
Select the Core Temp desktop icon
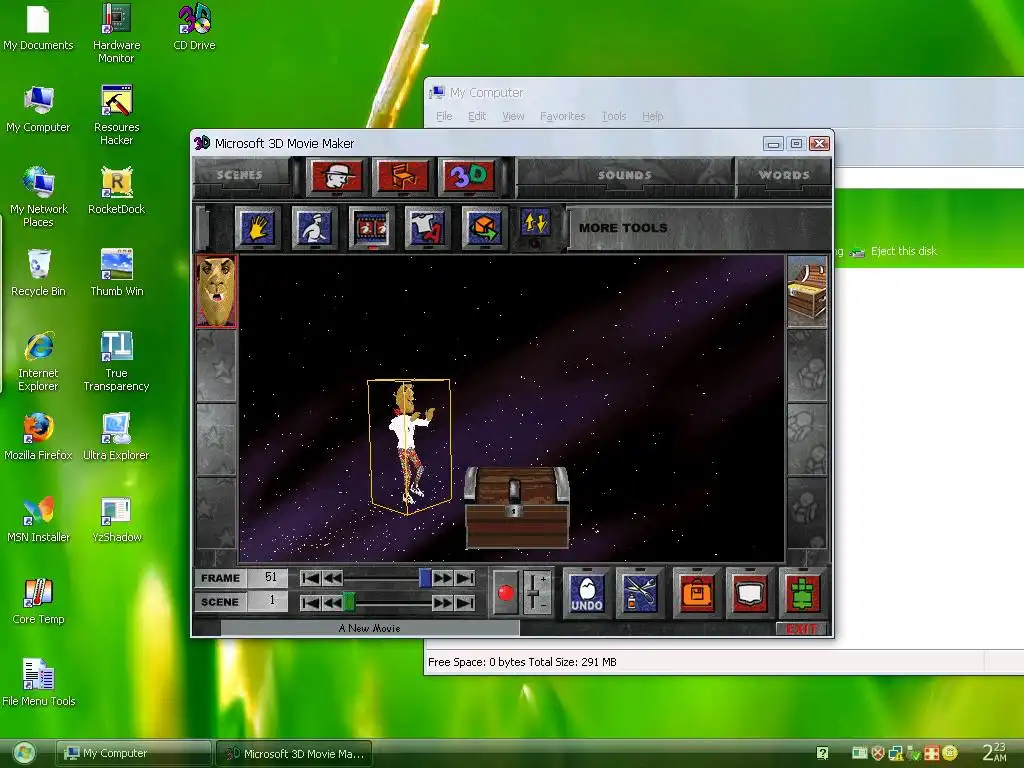coord(38,601)
